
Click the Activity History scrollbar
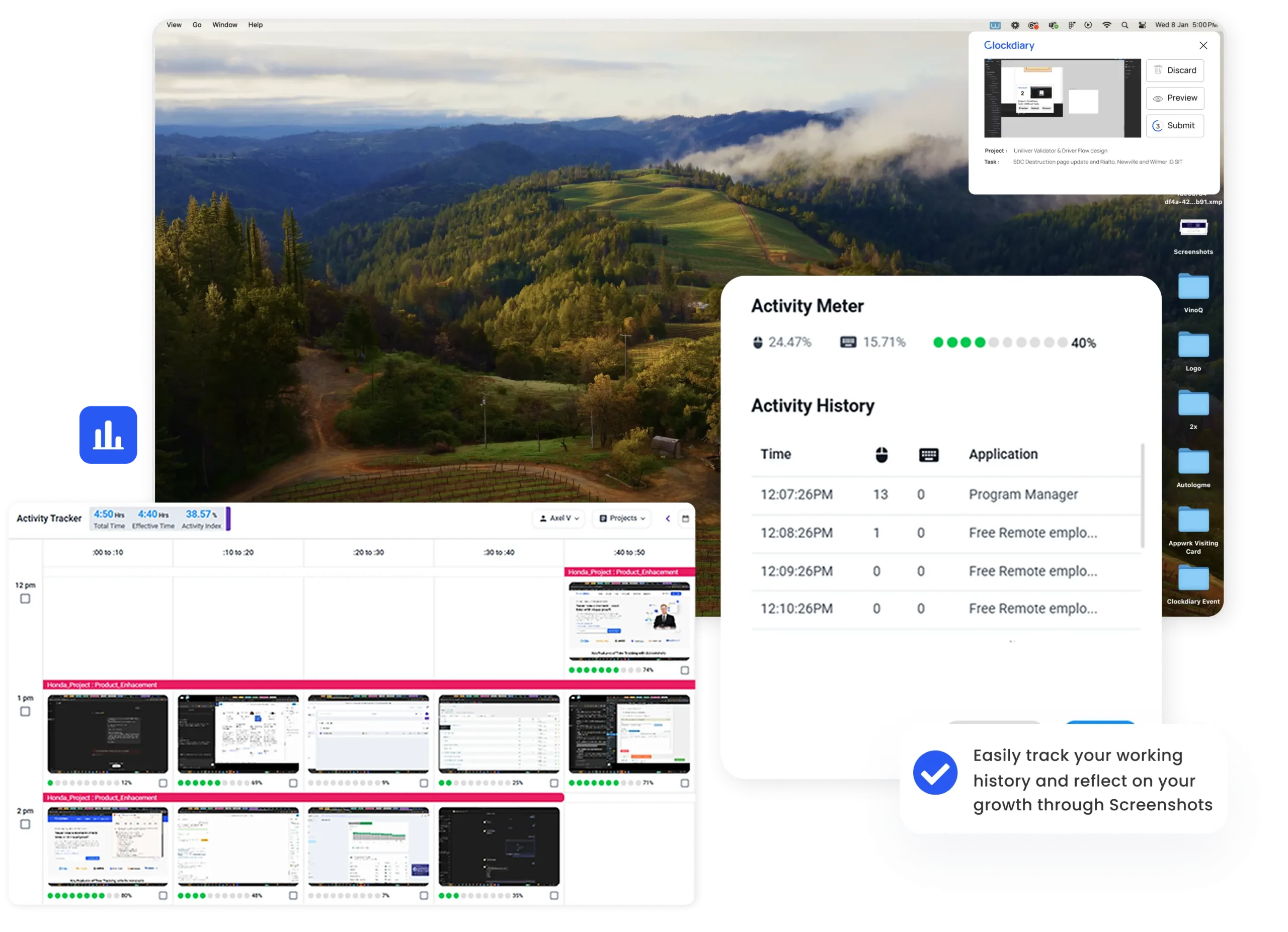coord(1142,496)
